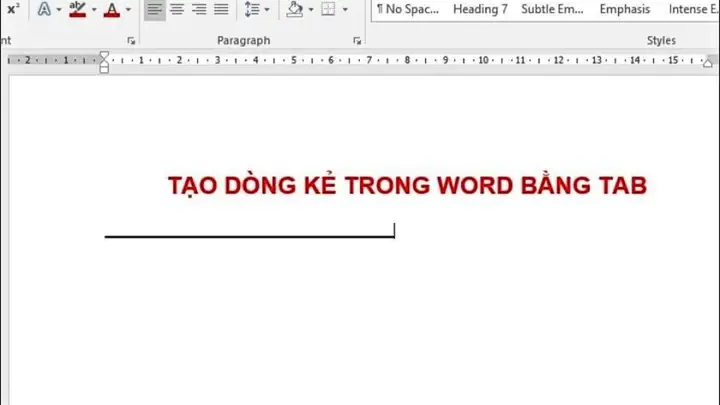Image resolution: width=720 pixels, height=405 pixels.
Task: Open Font dialog box launcher
Action: point(131,41)
